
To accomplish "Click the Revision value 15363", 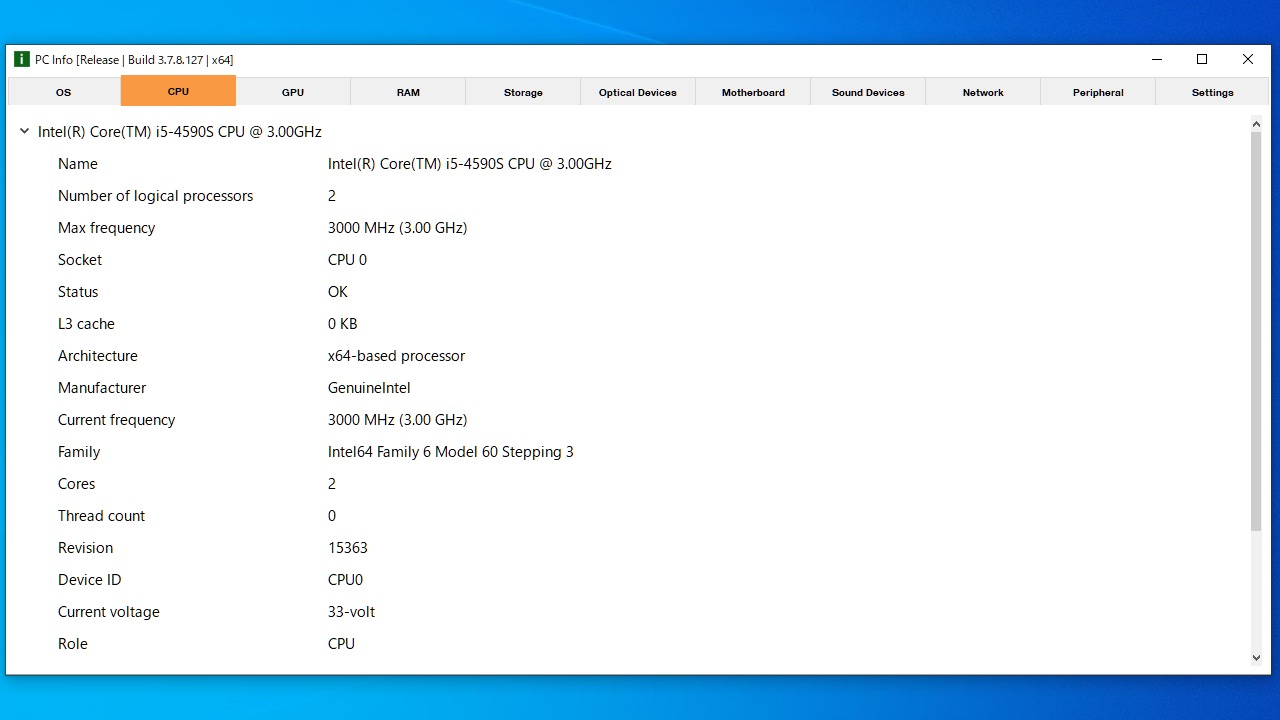I will click(348, 548).
